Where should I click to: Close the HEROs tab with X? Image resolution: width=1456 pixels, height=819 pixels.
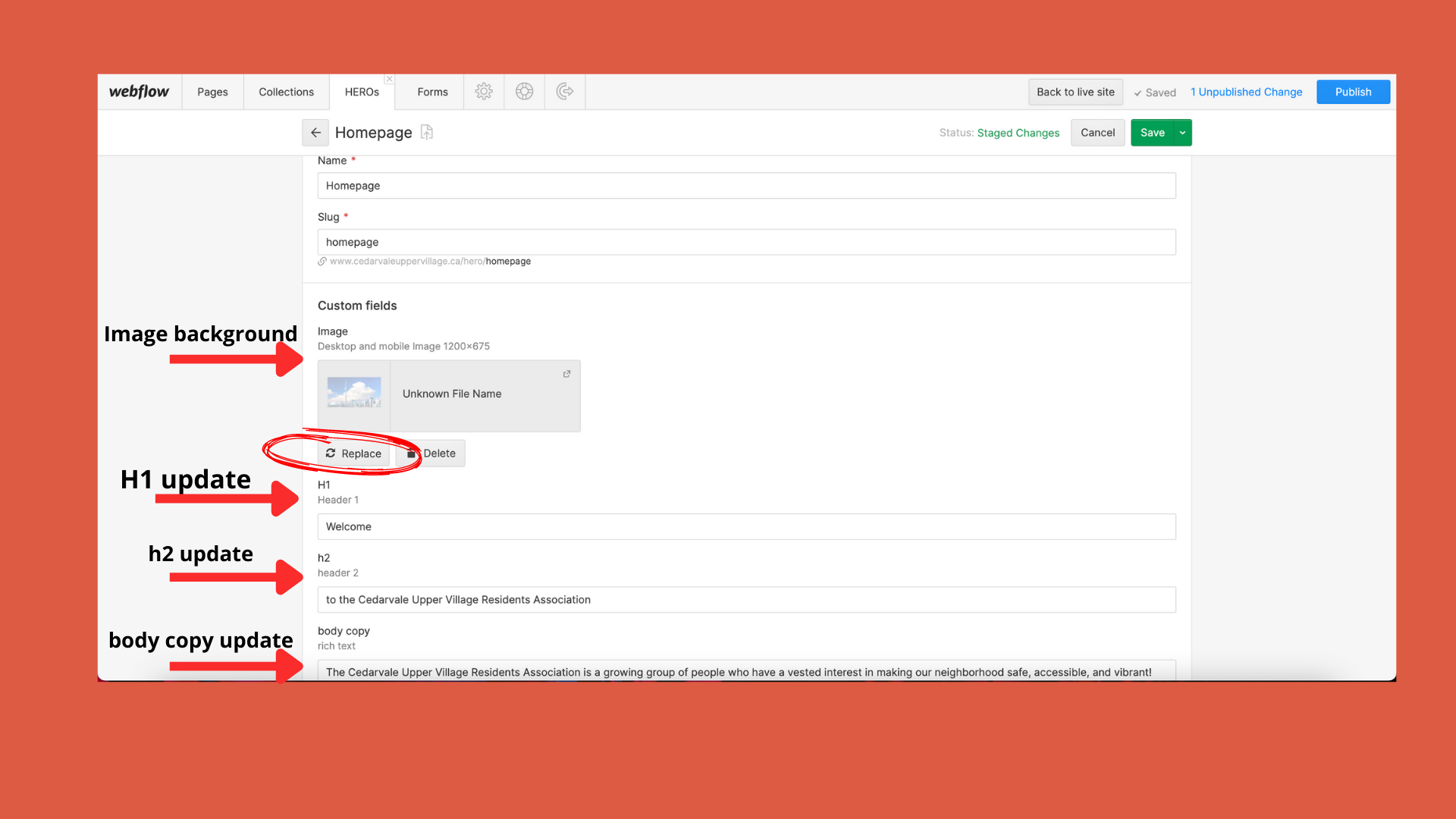[389, 79]
